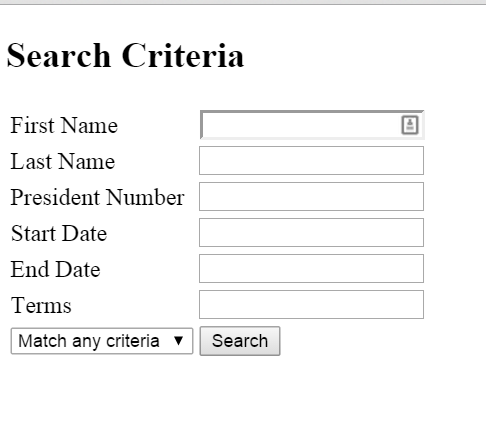Click inside the Terms input box
486x424 pixels.
(311, 304)
